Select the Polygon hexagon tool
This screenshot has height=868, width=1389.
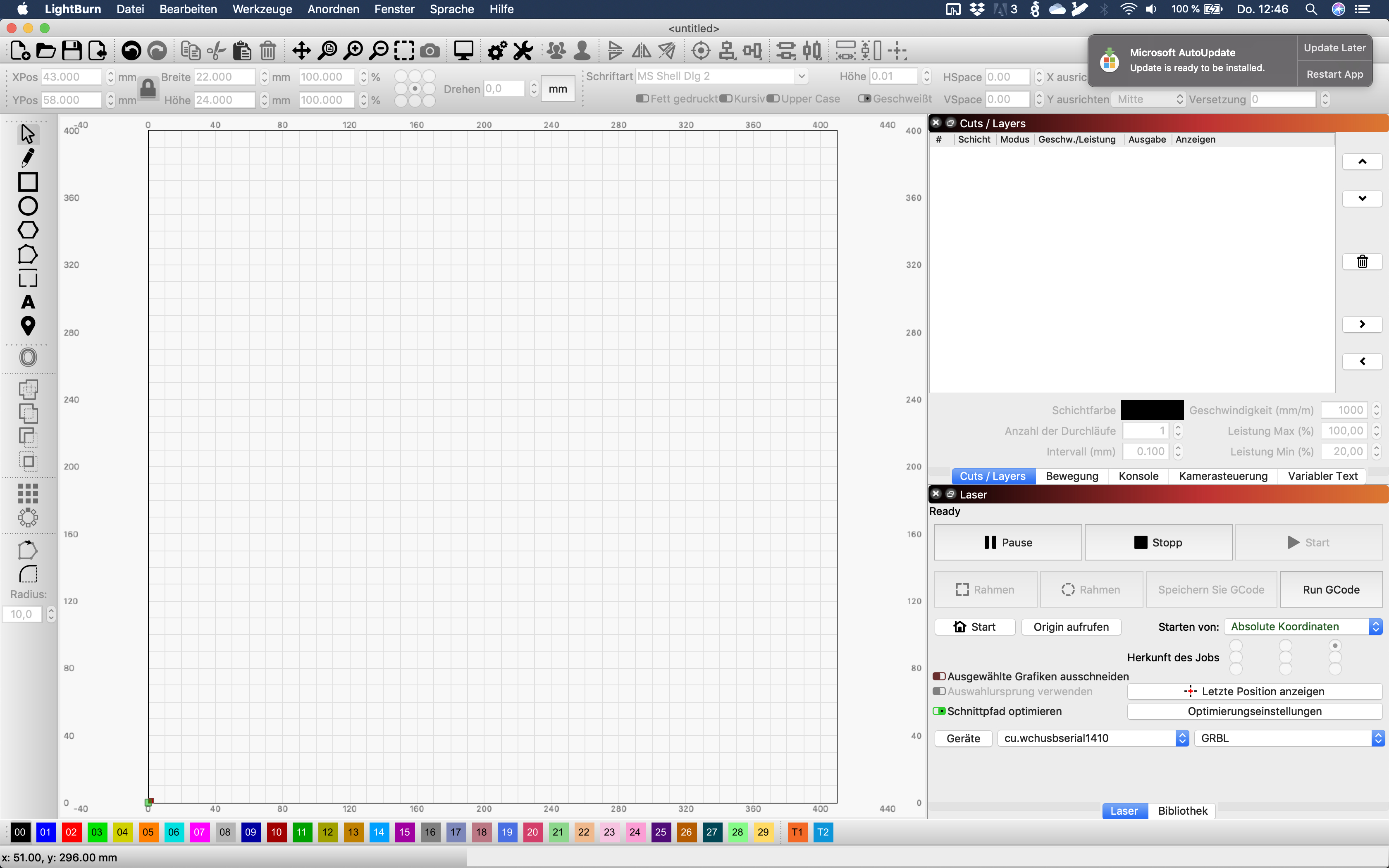tap(28, 230)
